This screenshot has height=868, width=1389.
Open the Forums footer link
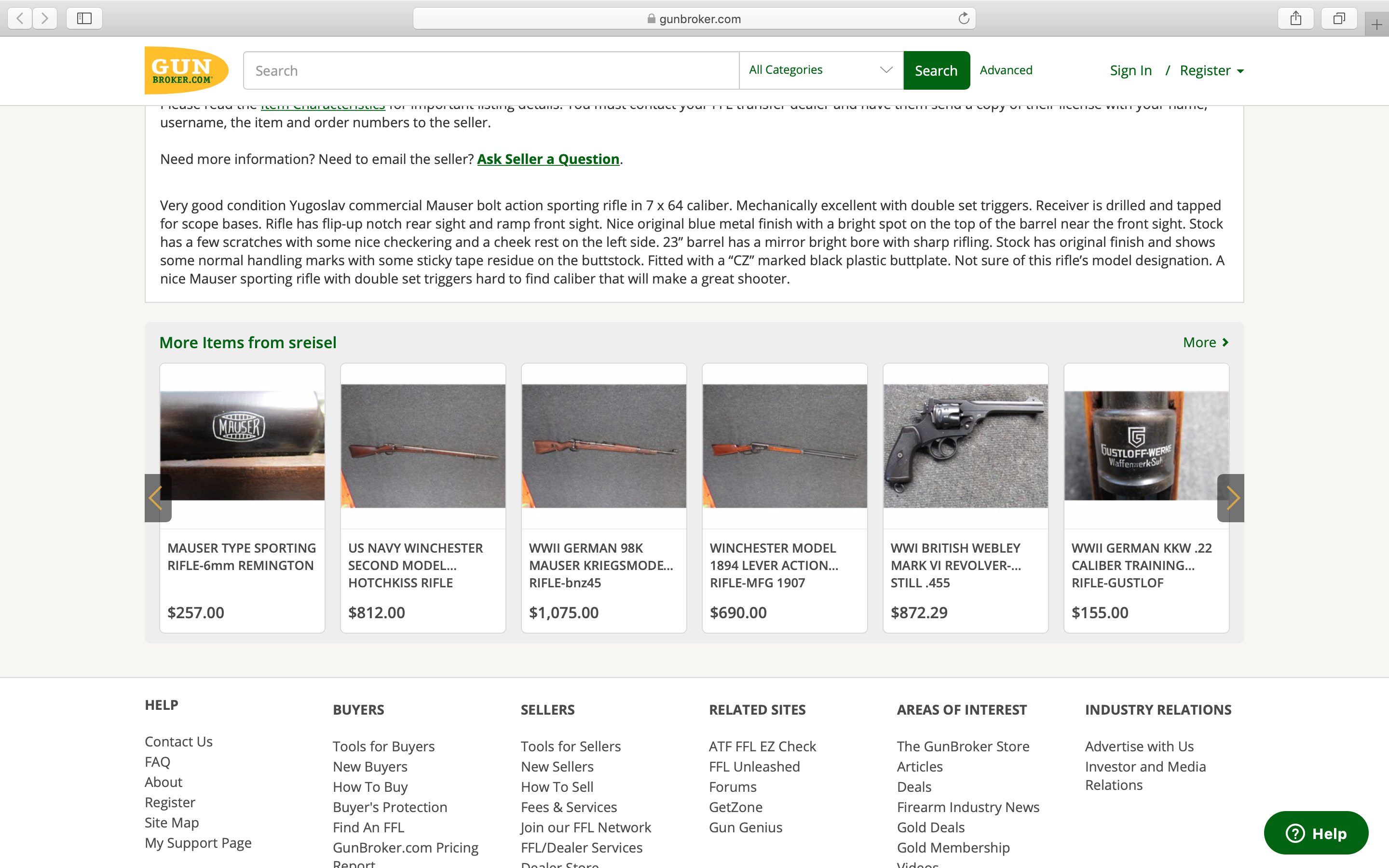coord(733,787)
